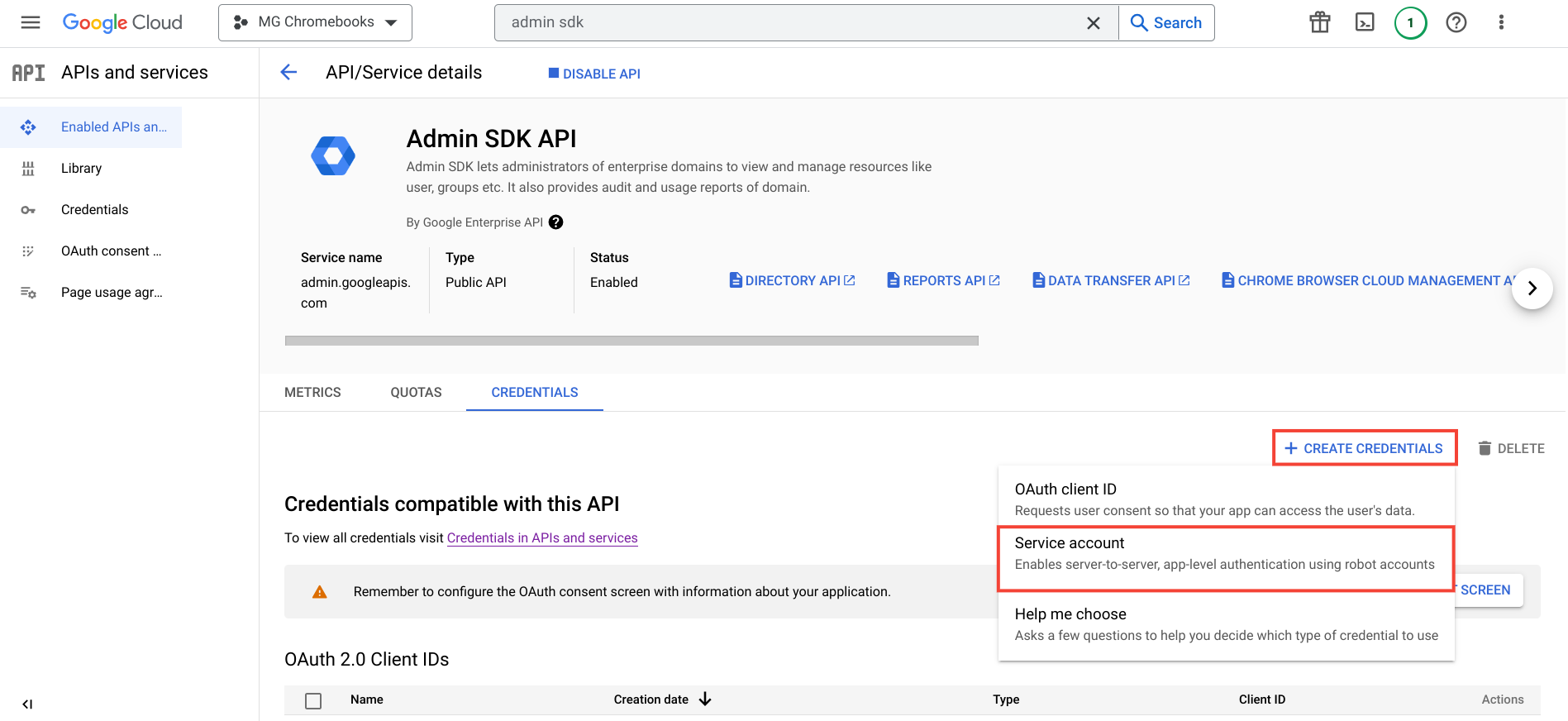Image resolution: width=1568 pixels, height=721 pixels.
Task: Choose OAuth client ID from menu
Action: [1226, 499]
